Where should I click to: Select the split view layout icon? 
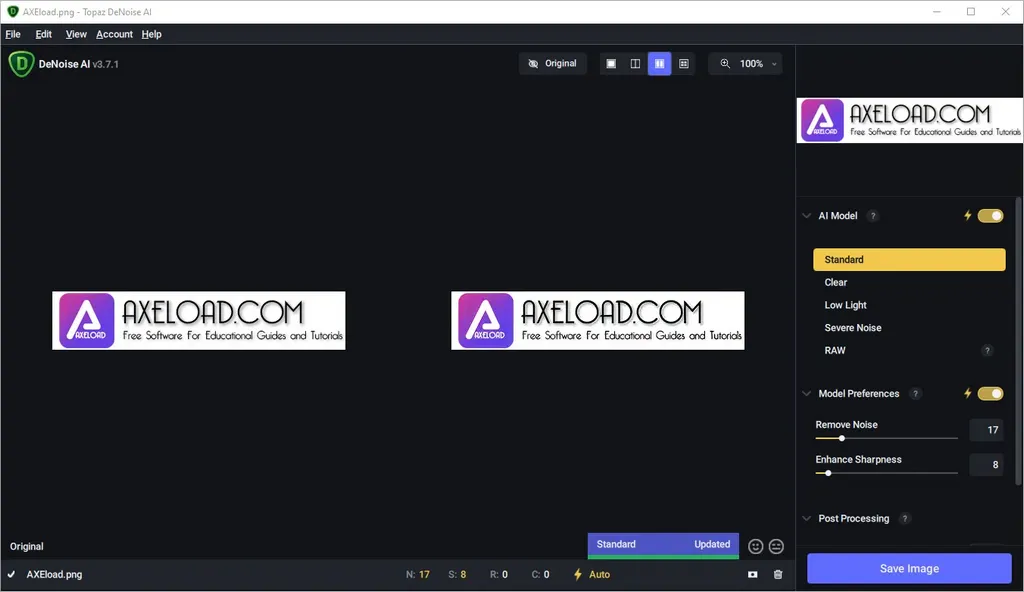(635, 63)
